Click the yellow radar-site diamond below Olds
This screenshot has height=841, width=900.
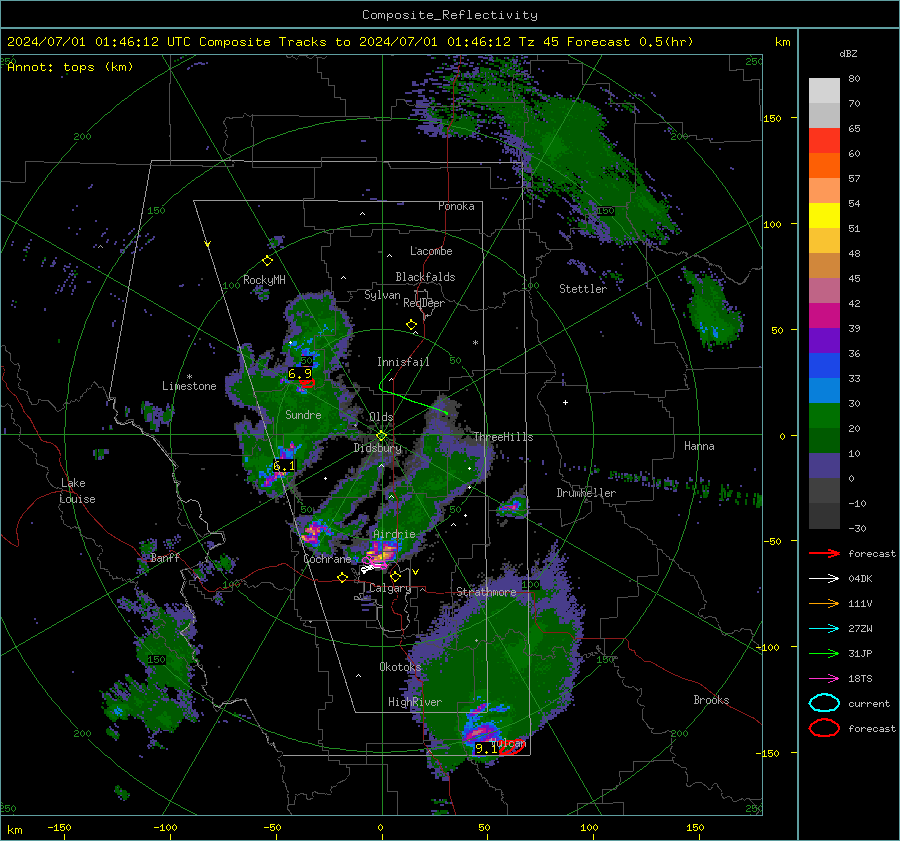(381, 436)
